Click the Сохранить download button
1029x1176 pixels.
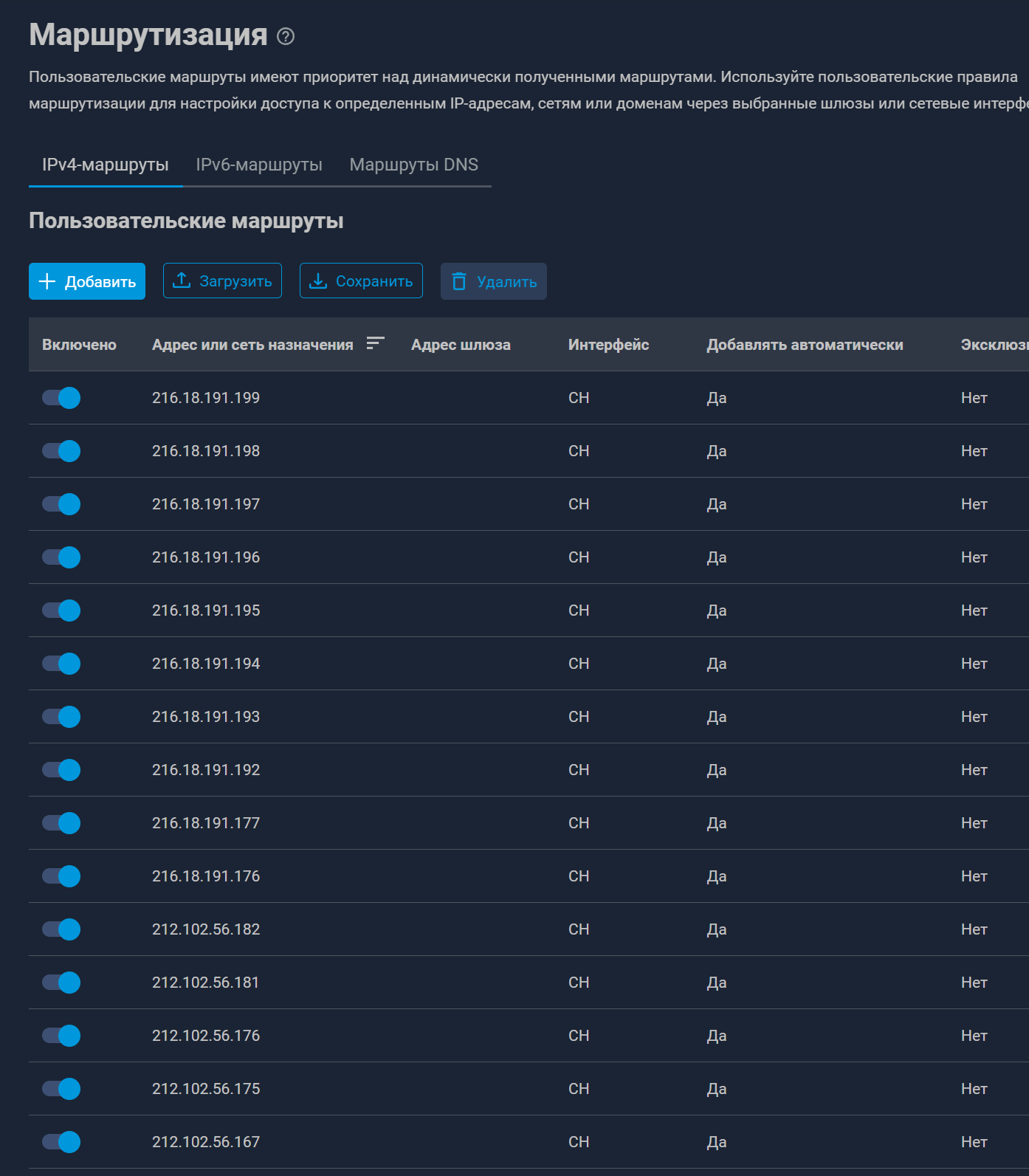coord(361,281)
